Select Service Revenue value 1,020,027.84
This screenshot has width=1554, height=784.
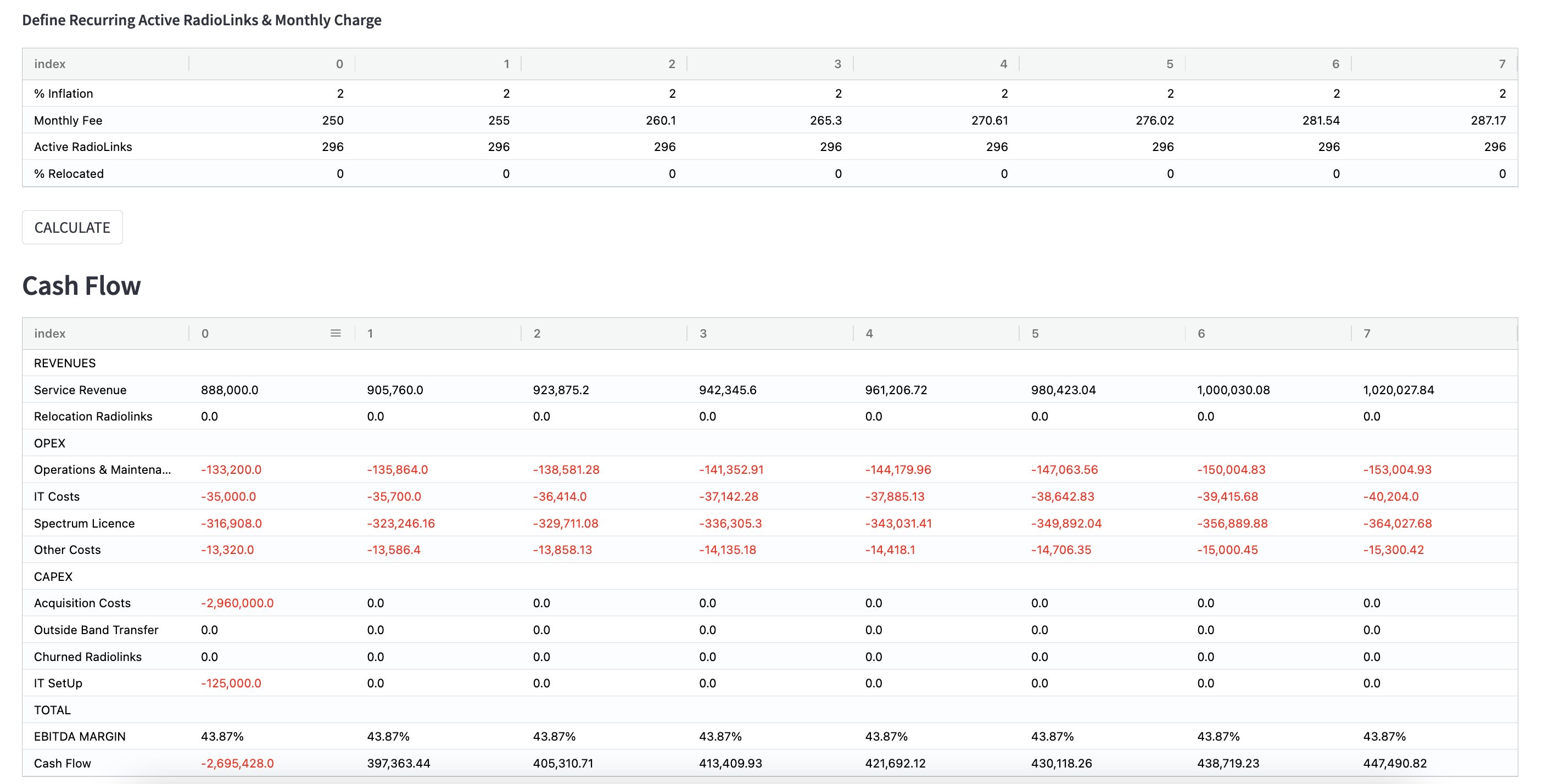1399,390
